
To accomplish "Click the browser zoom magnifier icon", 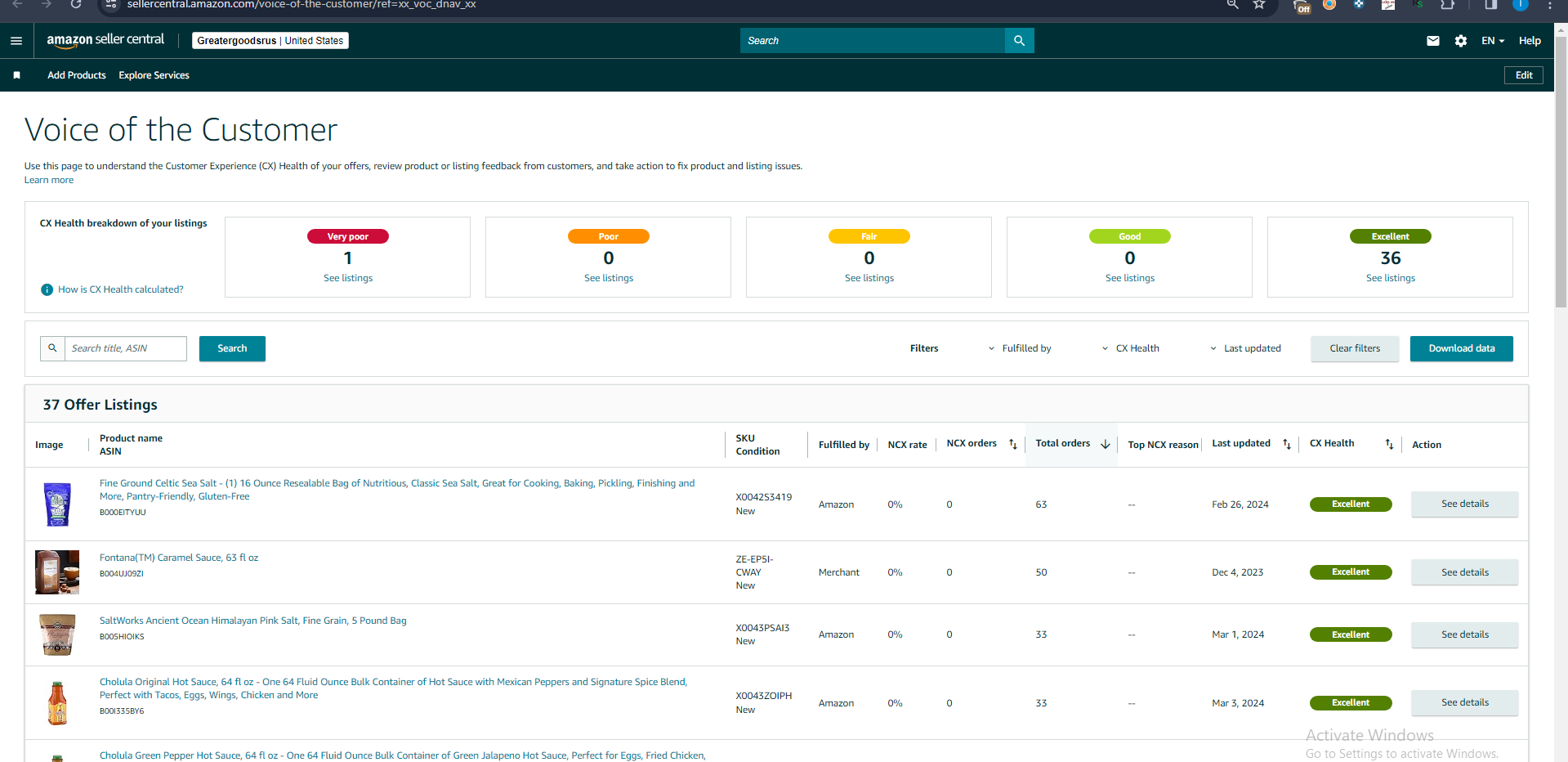I will 1233,5.
